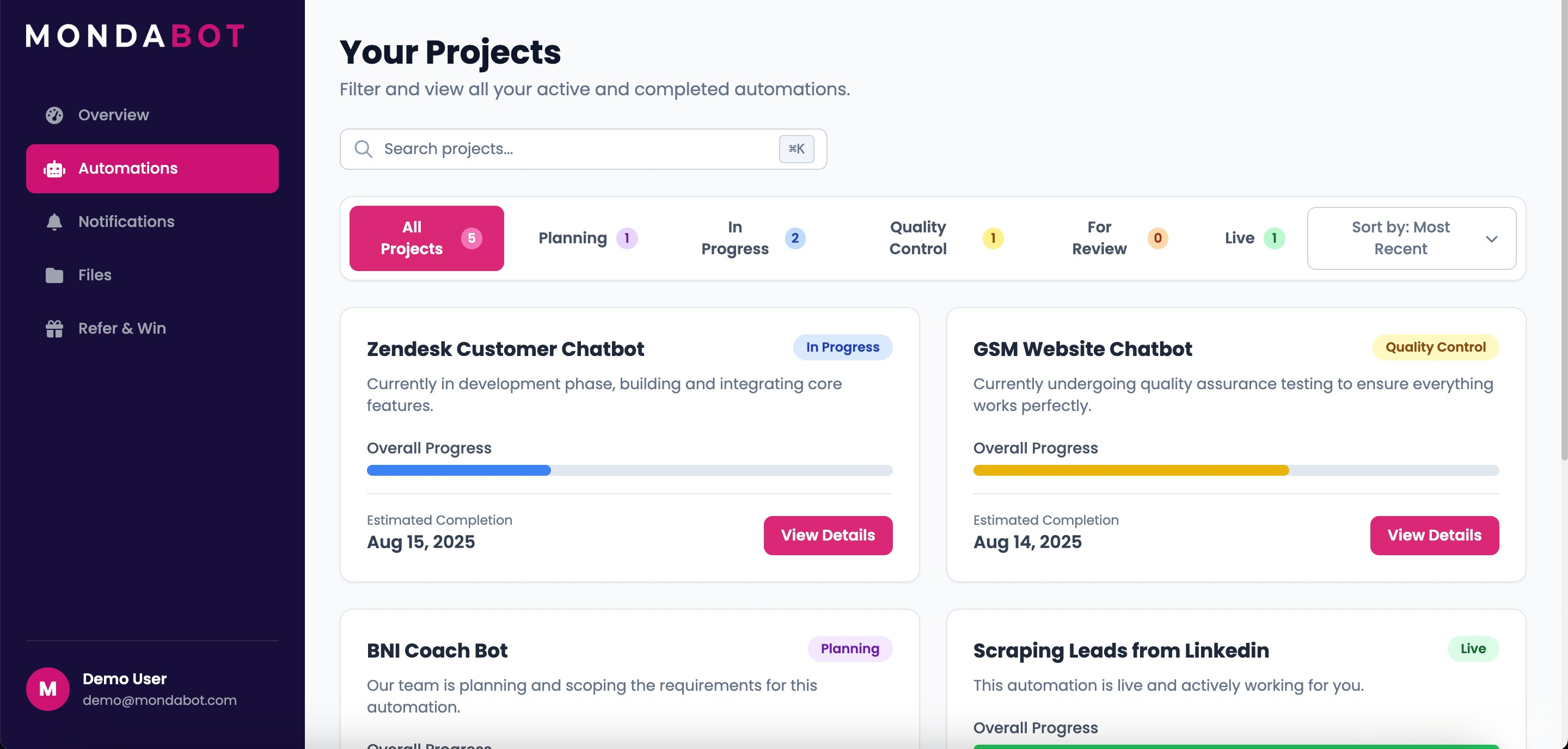
Task: Click the ⌘K shortcut badge
Action: (796, 149)
